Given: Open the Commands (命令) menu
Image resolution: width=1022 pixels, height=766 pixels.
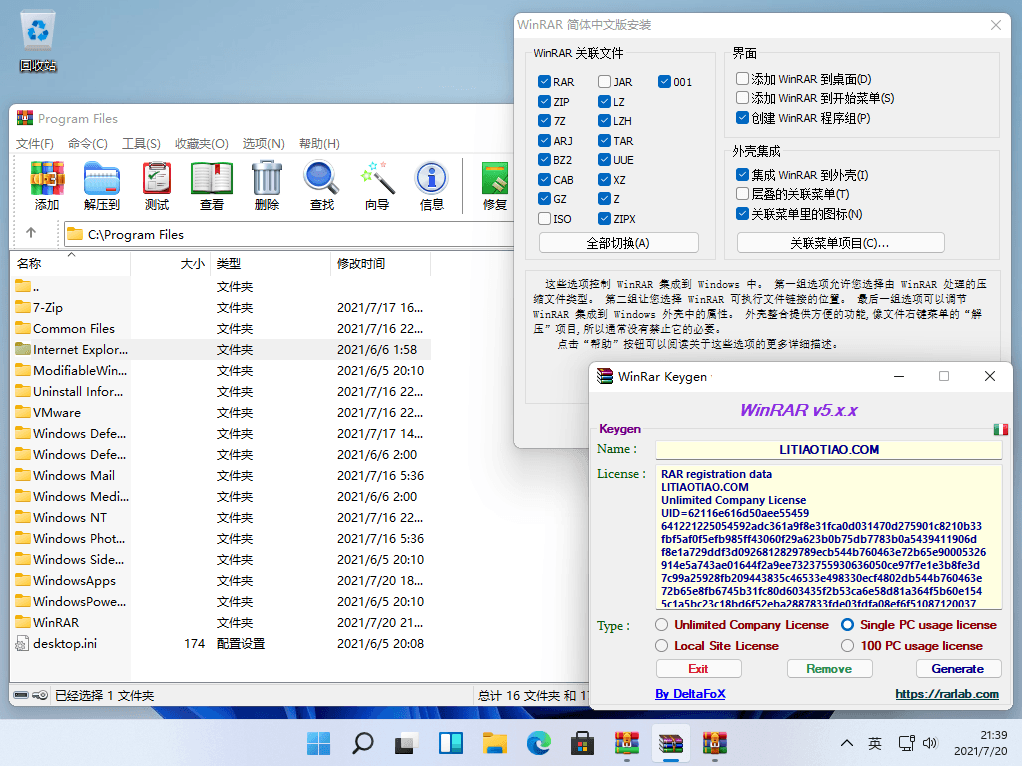Looking at the screenshot, I should pos(87,143).
